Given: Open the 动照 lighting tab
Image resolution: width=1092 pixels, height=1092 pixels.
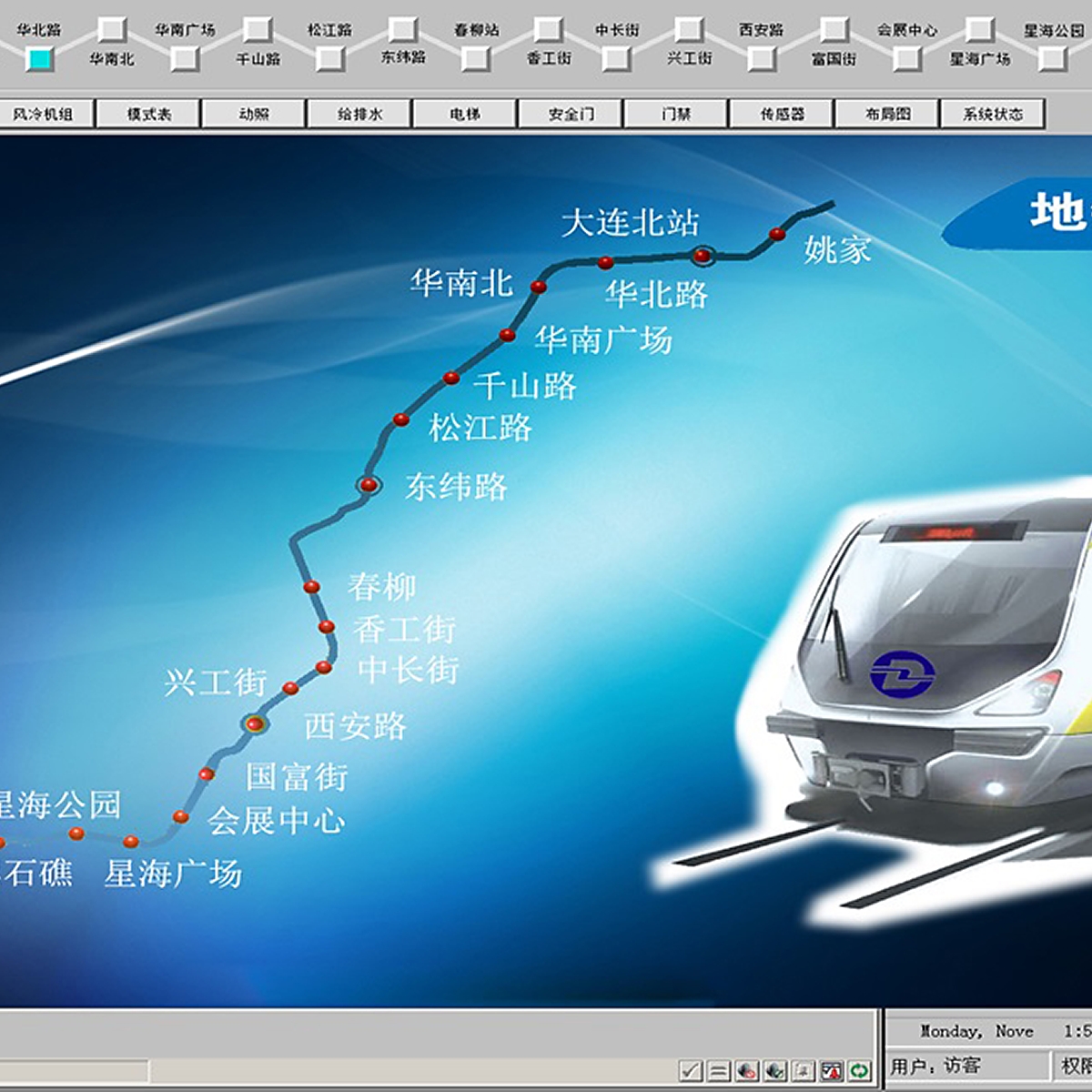Looking at the screenshot, I should [254, 114].
